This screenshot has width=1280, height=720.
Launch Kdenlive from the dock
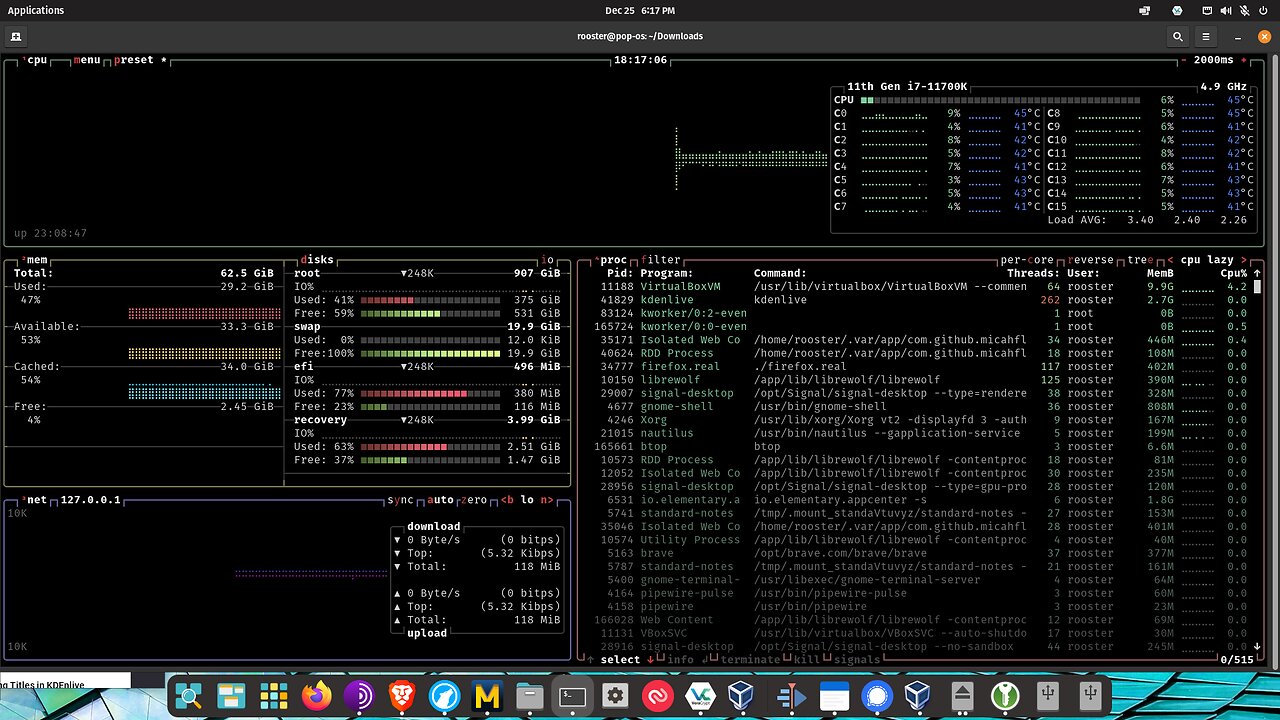[791, 696]
